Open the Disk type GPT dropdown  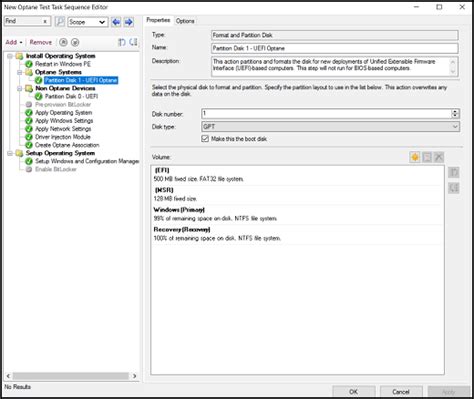pos(330,127)
